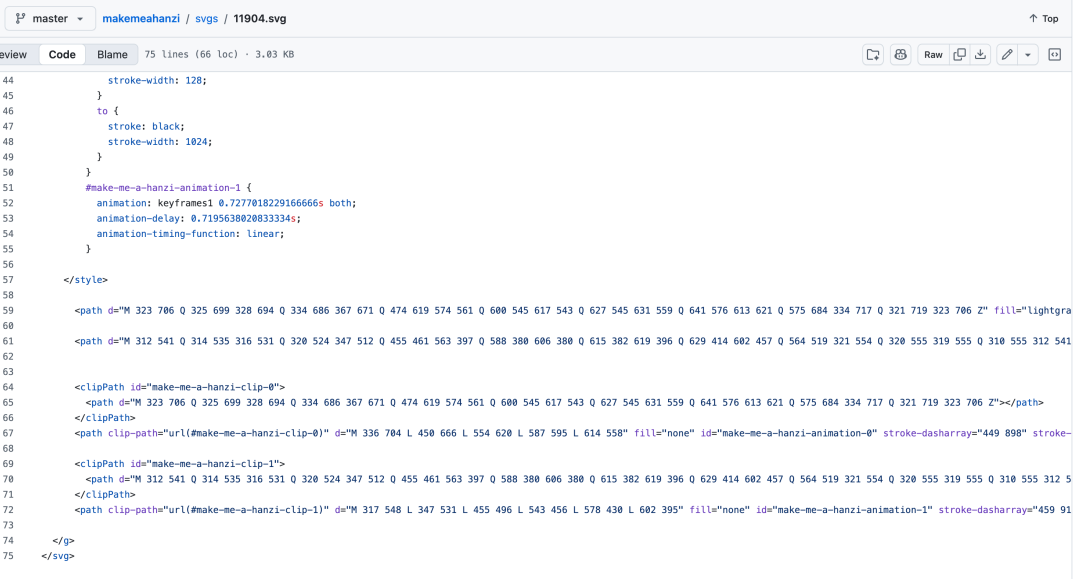Go to the svgs folder breadcrumb
The height and width of the screenshot is (579, 1080).
[207, 19]
